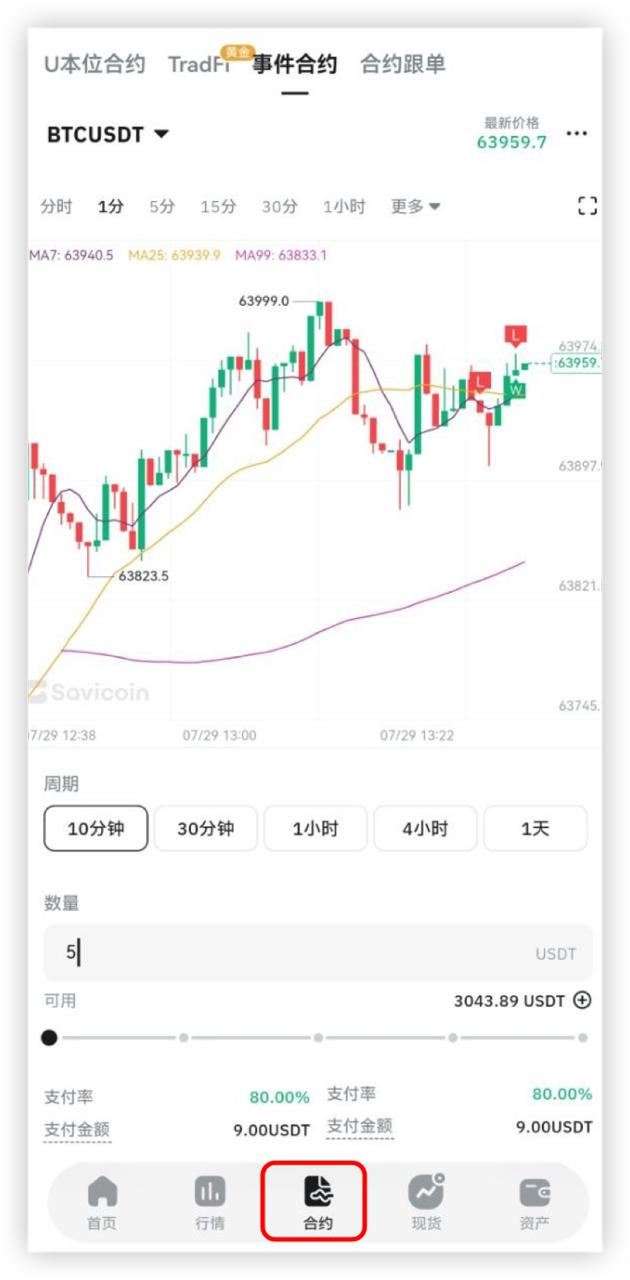Select the 30分钟 period option
Image resolution: width=630 pixels, height=1280 pixels.
click(206, 828)
